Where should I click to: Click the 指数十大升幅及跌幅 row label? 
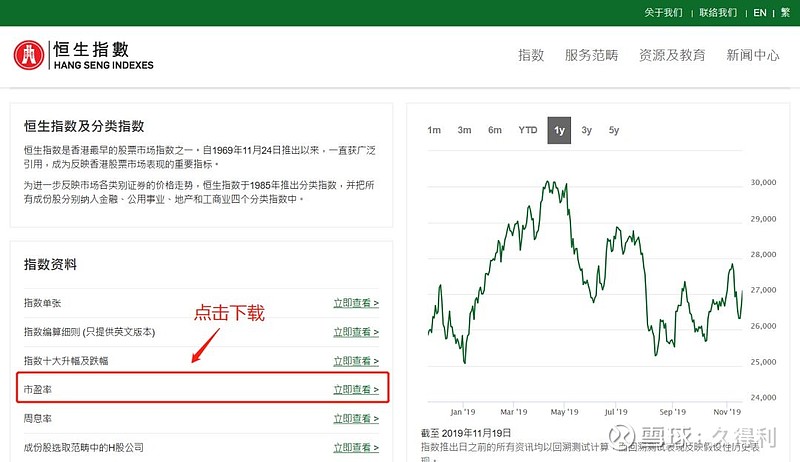[66, 361]
